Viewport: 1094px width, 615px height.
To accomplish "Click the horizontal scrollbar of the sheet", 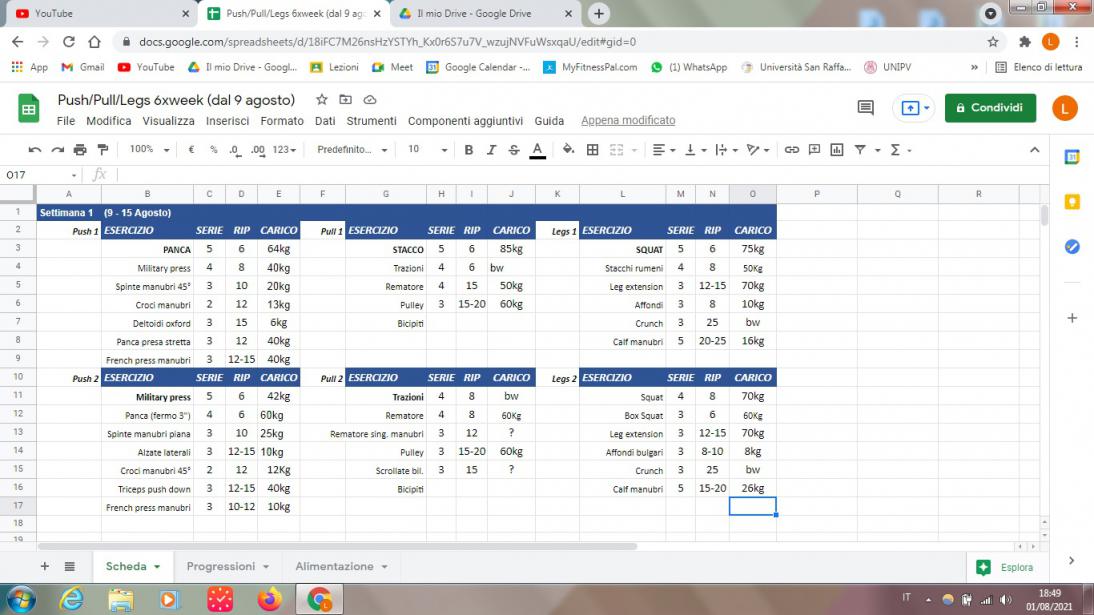I will (337, 546).
